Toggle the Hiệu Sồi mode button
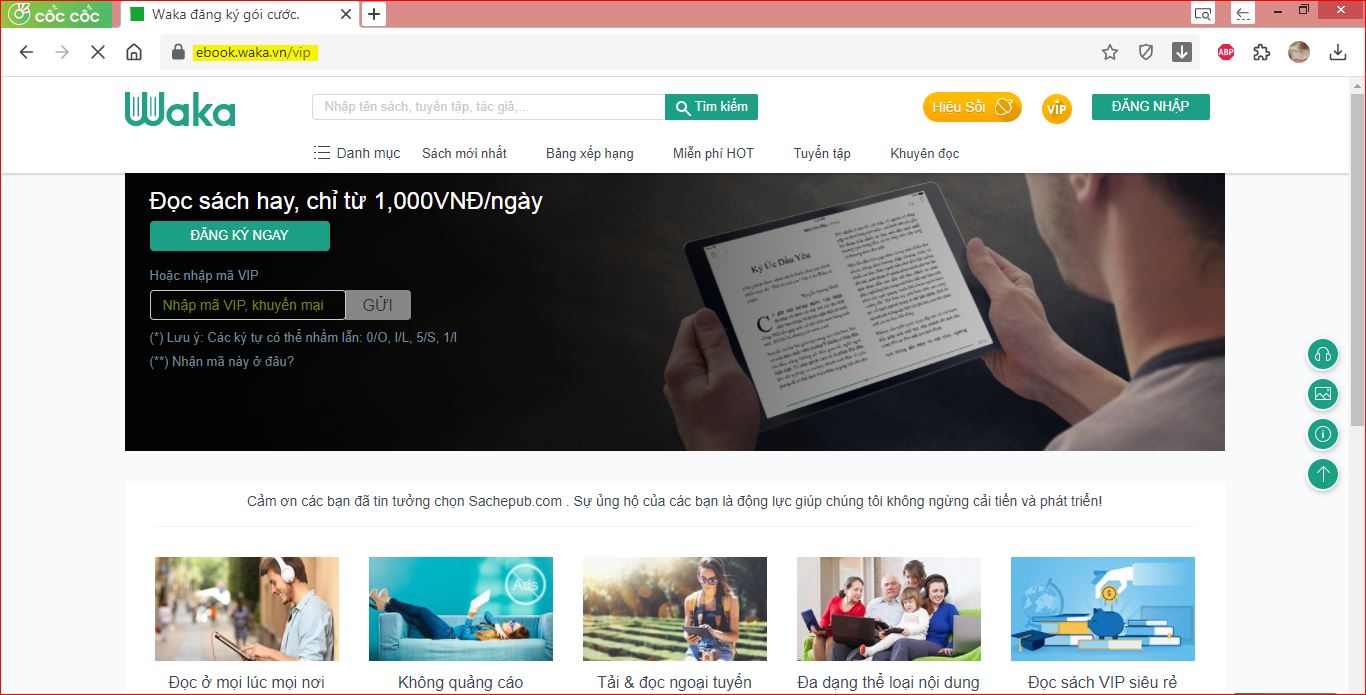Image resolution: width=1366 pixels, height=695 pixels. [971, 107]
